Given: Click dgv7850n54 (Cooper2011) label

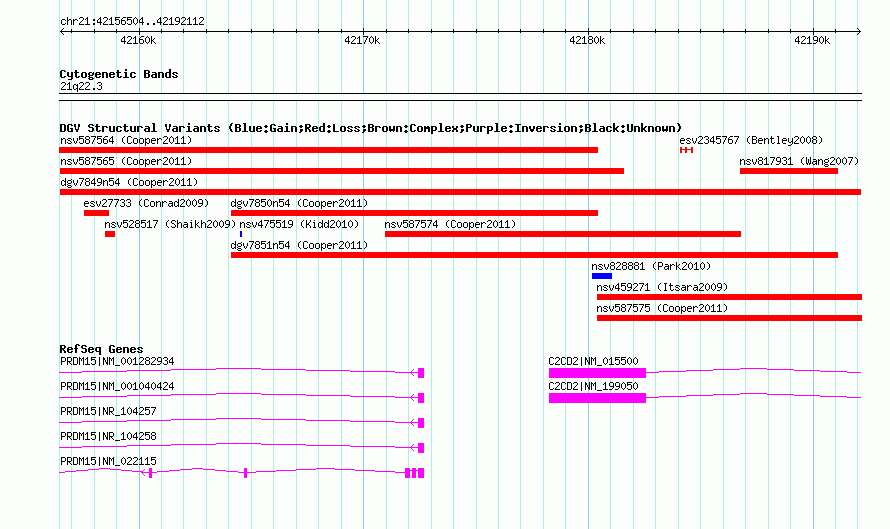Looking at the screenshot, I should (299, 203).
